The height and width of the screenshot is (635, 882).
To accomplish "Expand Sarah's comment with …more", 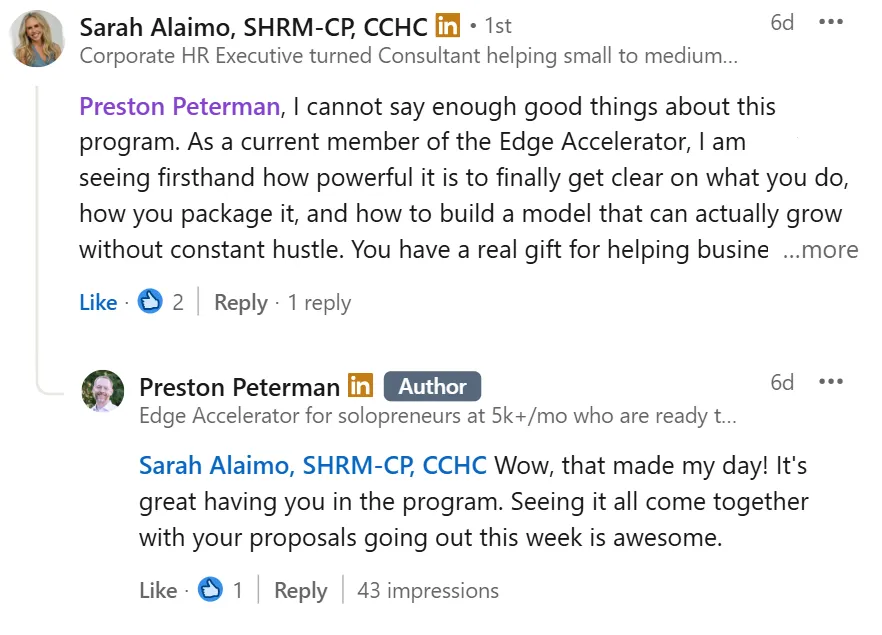I will click(820, 250).
